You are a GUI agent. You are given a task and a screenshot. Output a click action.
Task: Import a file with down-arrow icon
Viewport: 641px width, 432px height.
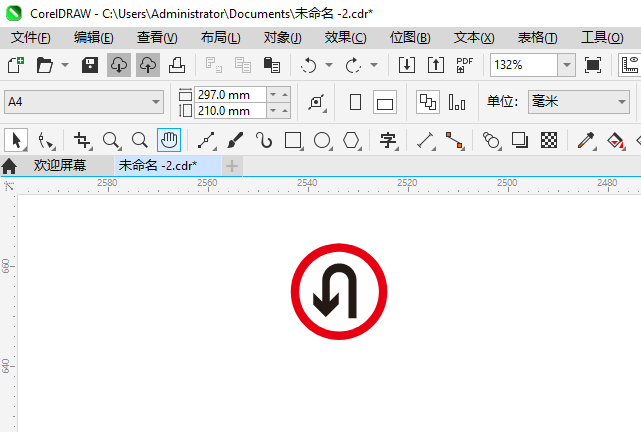pyautogui.click(x=407, y=65)
